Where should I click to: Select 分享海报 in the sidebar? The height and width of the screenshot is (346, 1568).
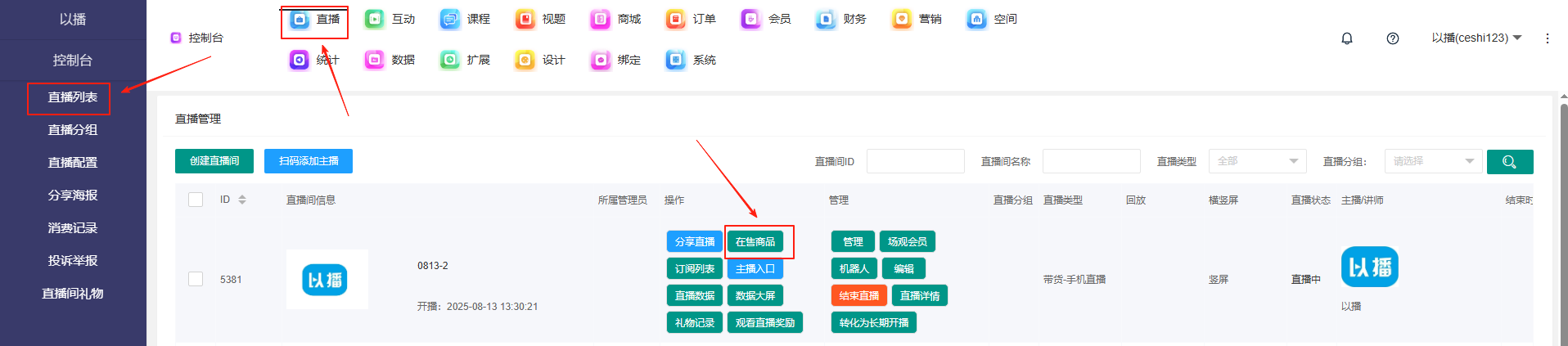pos(73,195)
